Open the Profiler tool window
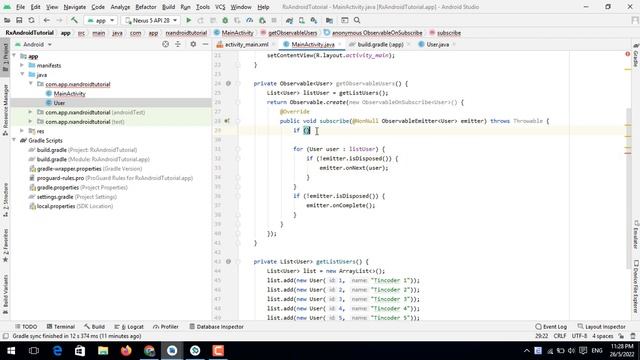The width and height of the screenshot is (640, 360). click(x=166, y=327)
